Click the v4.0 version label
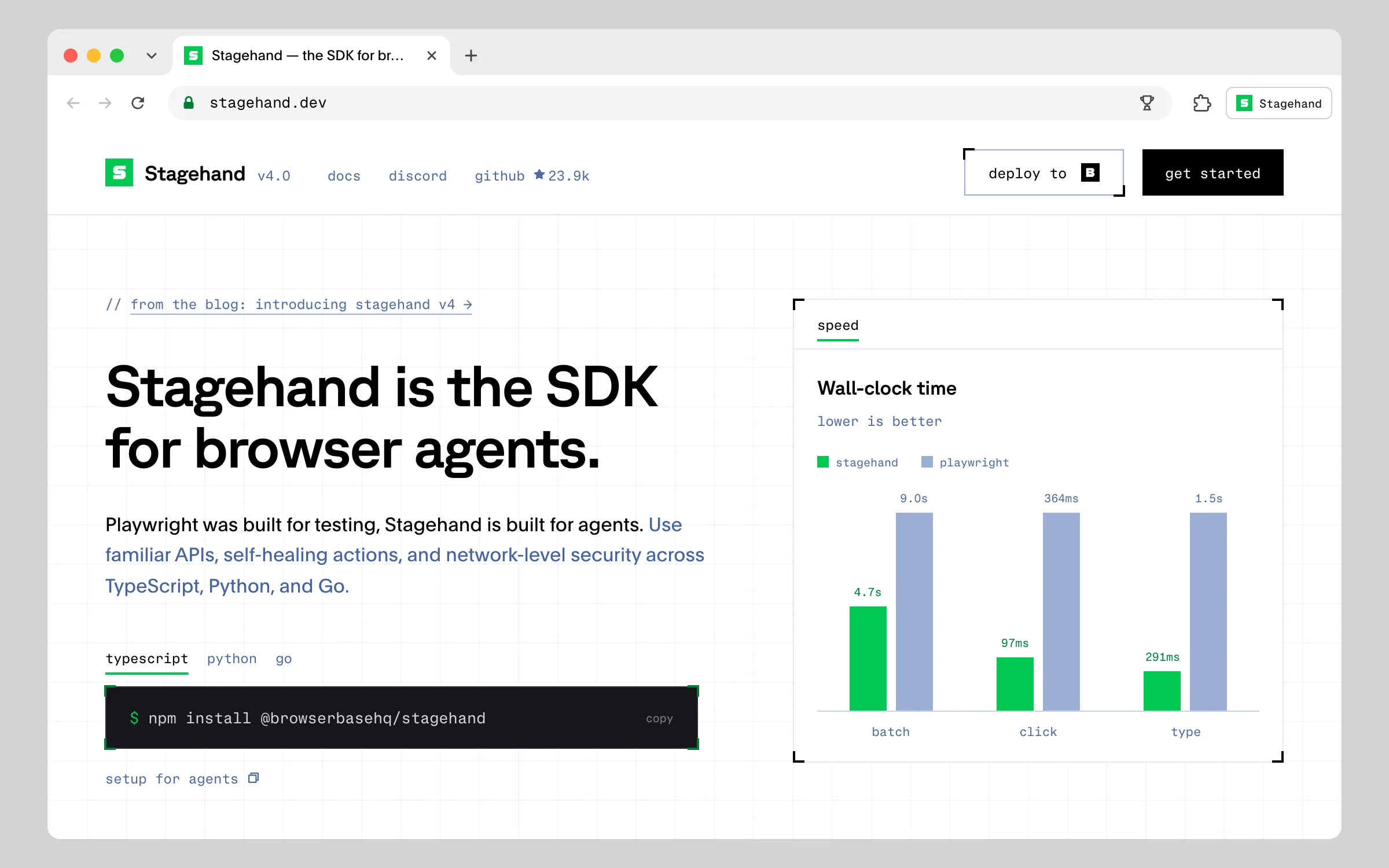Image resolution: width=1389 pixels, height=868 pixels. pyautogui.click(x=274, y=176)
